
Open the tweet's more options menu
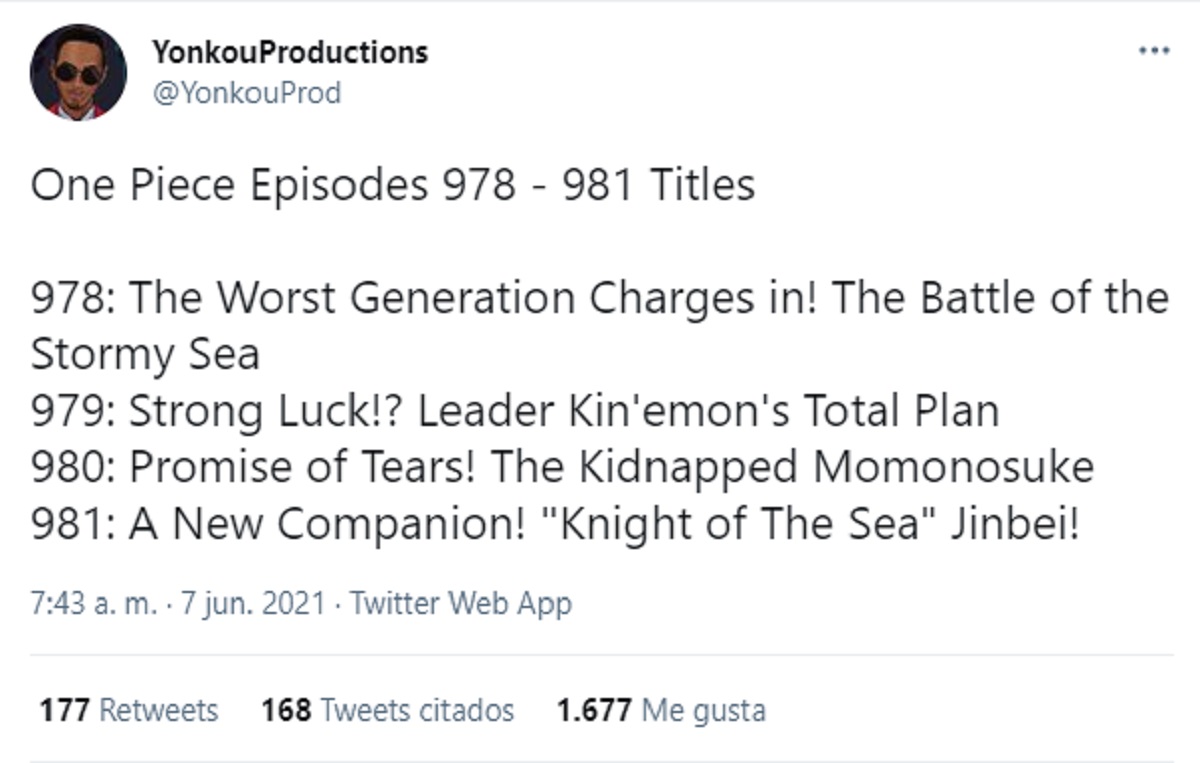pos(1154,50)
